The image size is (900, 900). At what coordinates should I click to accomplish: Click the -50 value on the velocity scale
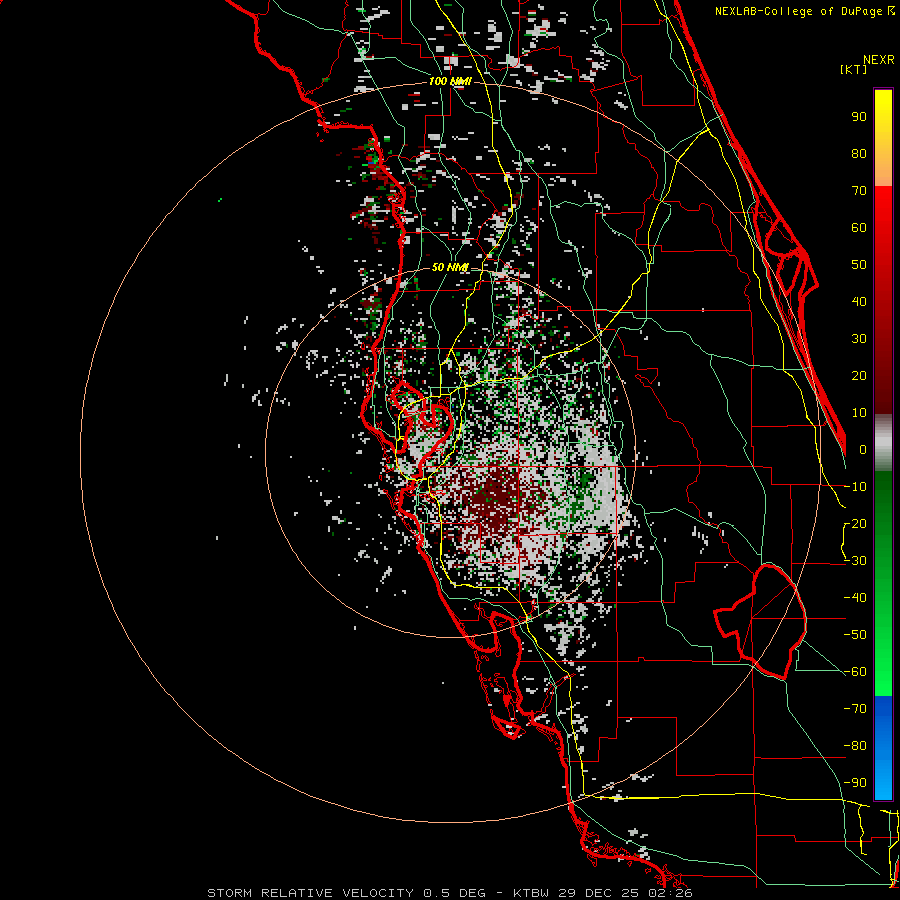[855, 635]
